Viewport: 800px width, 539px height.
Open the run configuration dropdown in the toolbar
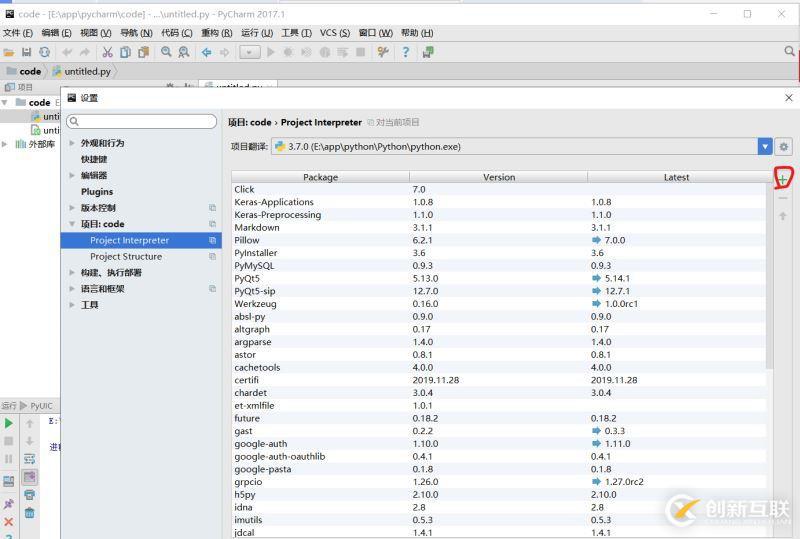(x=249, y=52)
